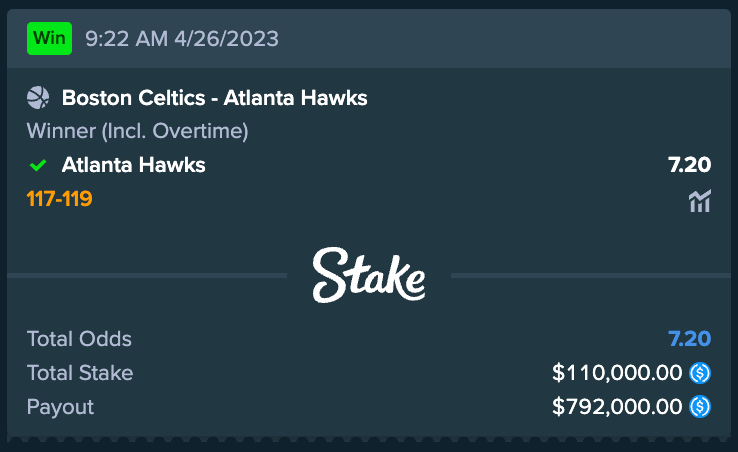The image size is (738, 452).
Task: Click the Total Odds label
Action: (79, 339)
